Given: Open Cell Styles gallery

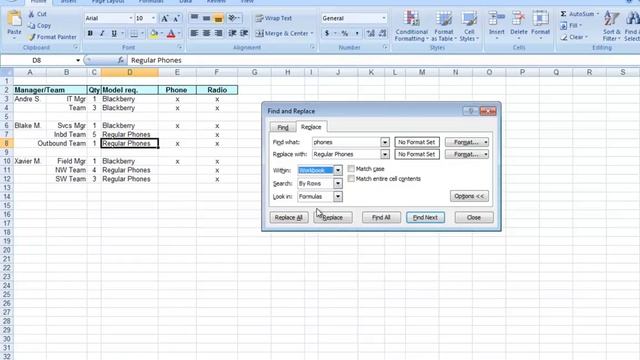Looking at the screenshot, I should coord(469,26).
